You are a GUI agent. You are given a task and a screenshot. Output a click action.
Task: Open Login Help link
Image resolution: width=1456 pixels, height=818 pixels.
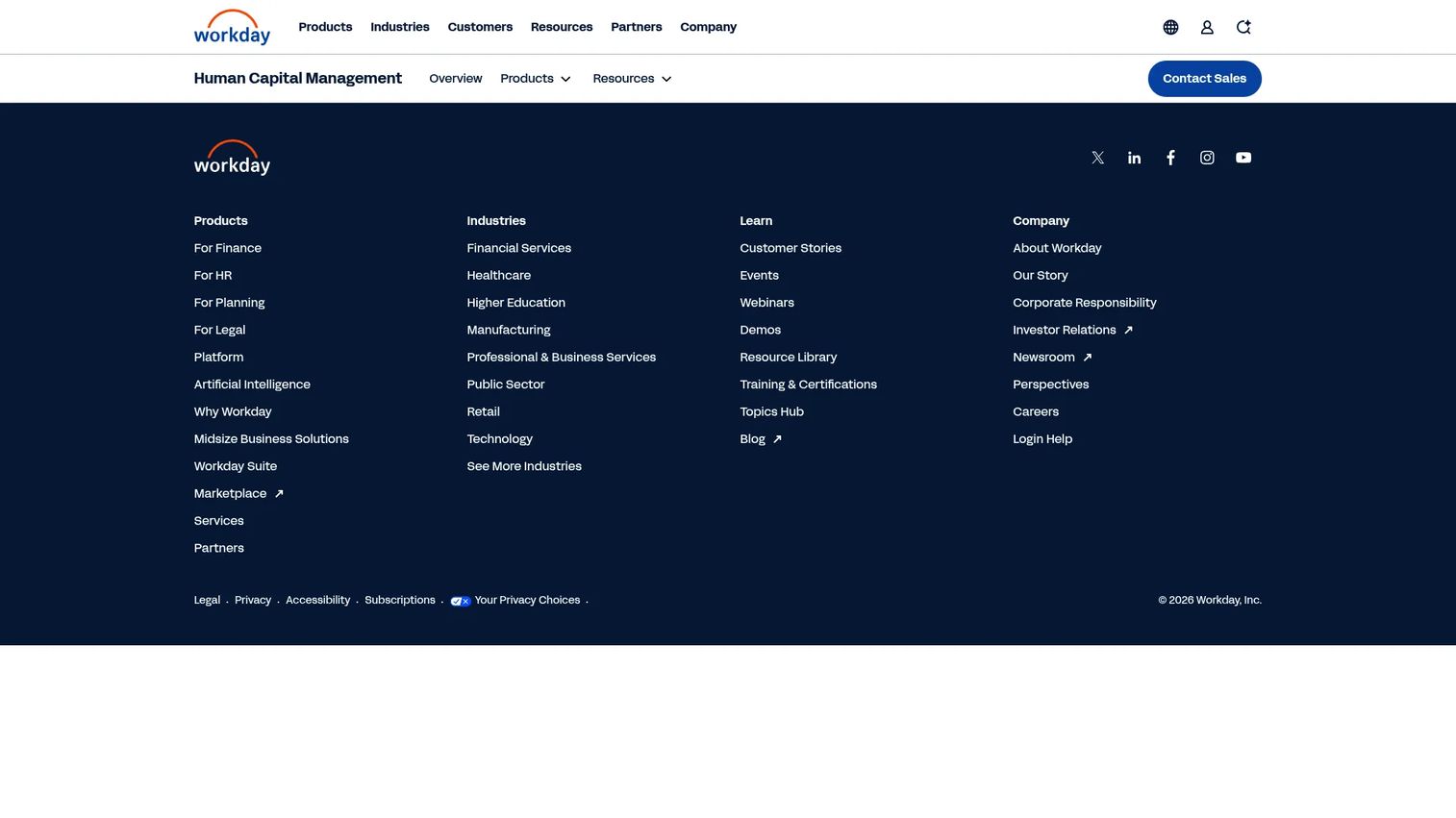coord(1042,438)
